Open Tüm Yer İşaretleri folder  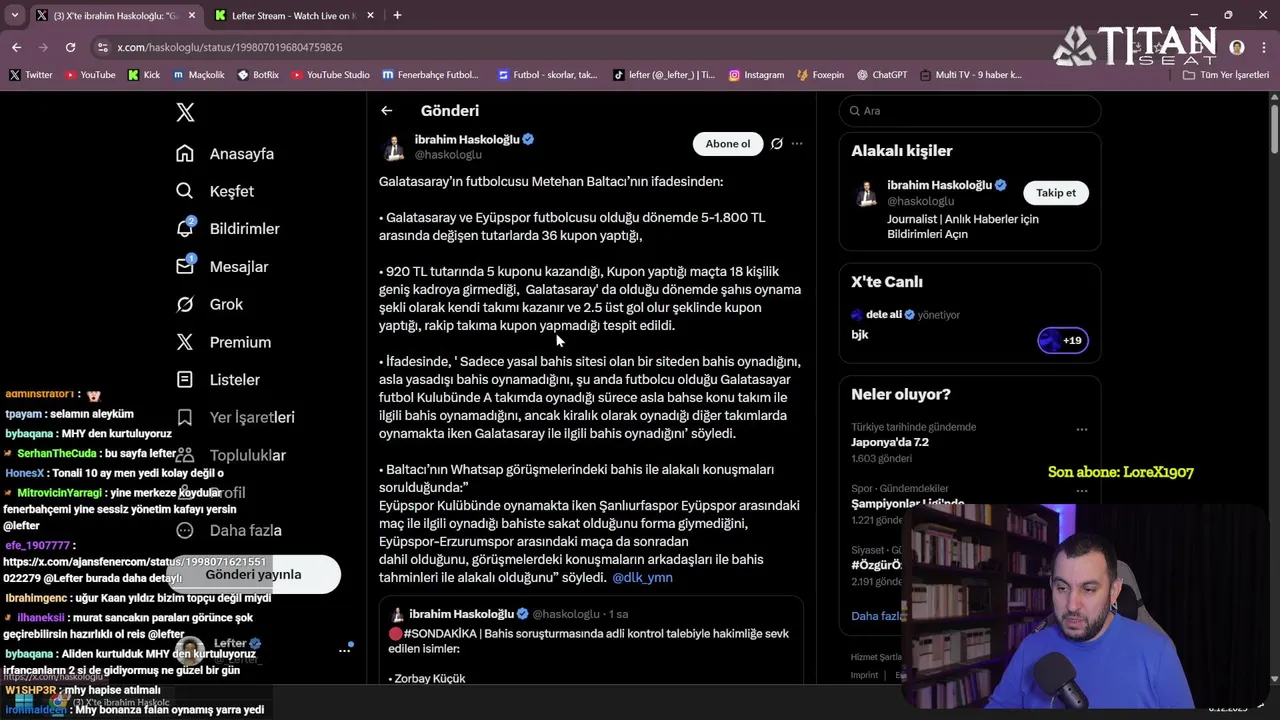[x=1225, y=75]
